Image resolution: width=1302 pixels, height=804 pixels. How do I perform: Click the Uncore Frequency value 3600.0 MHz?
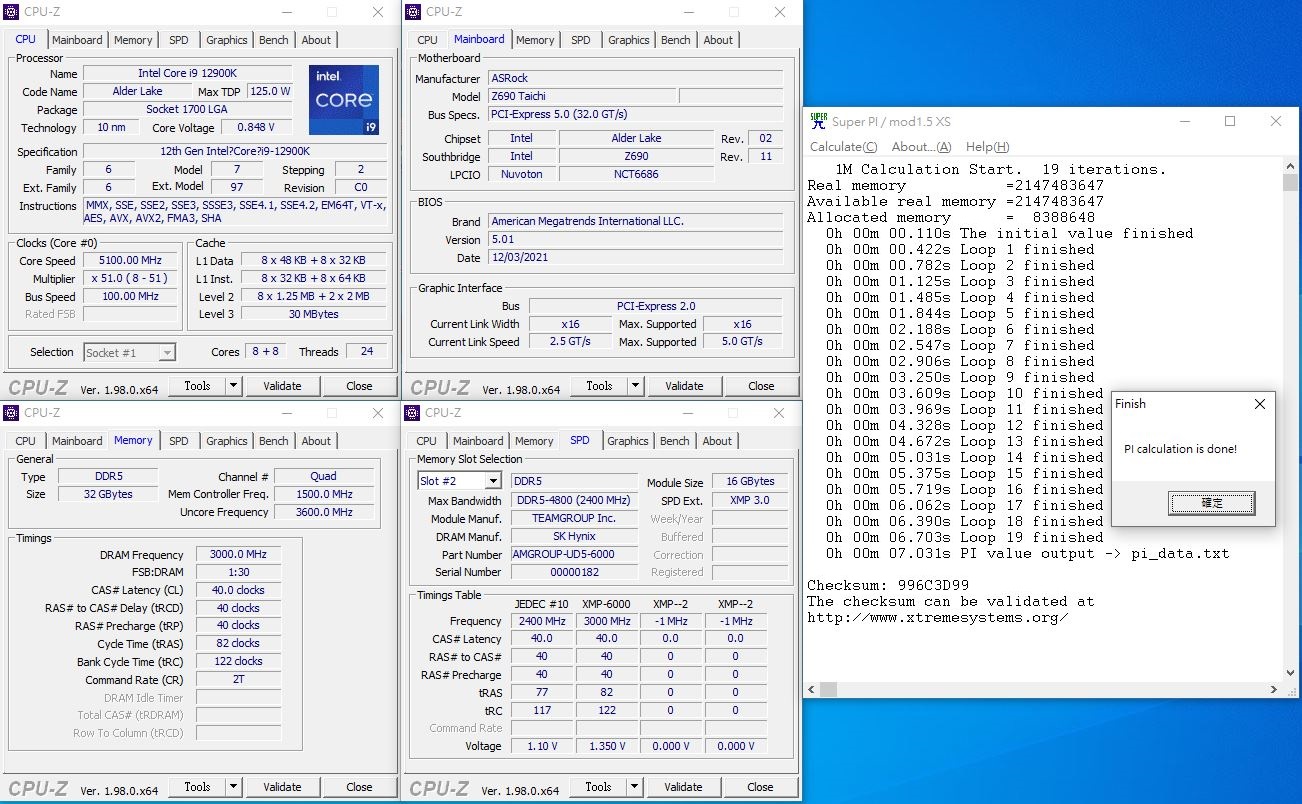coord(324,512)
